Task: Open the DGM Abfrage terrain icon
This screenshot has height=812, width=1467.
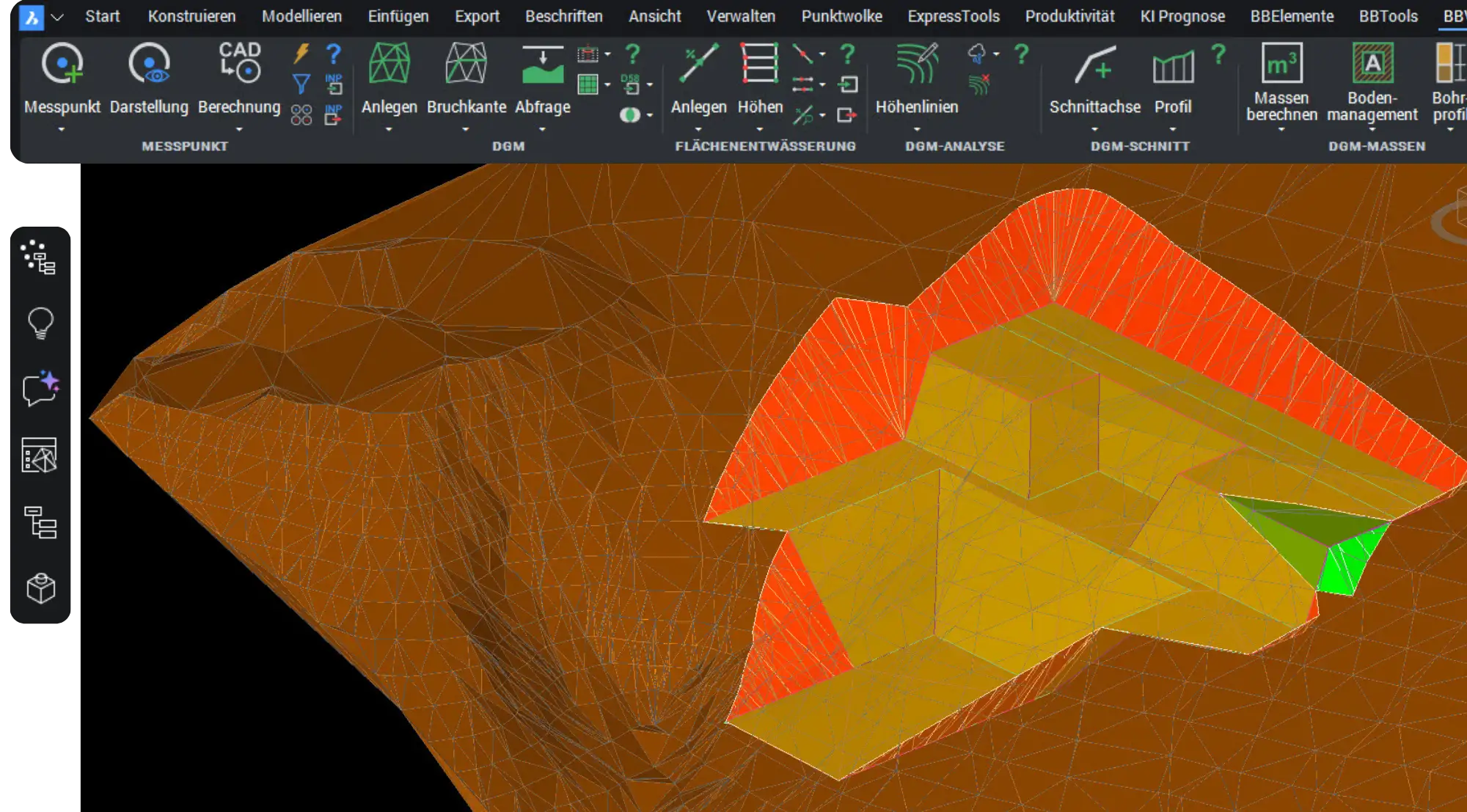Action: coord(543,65)
